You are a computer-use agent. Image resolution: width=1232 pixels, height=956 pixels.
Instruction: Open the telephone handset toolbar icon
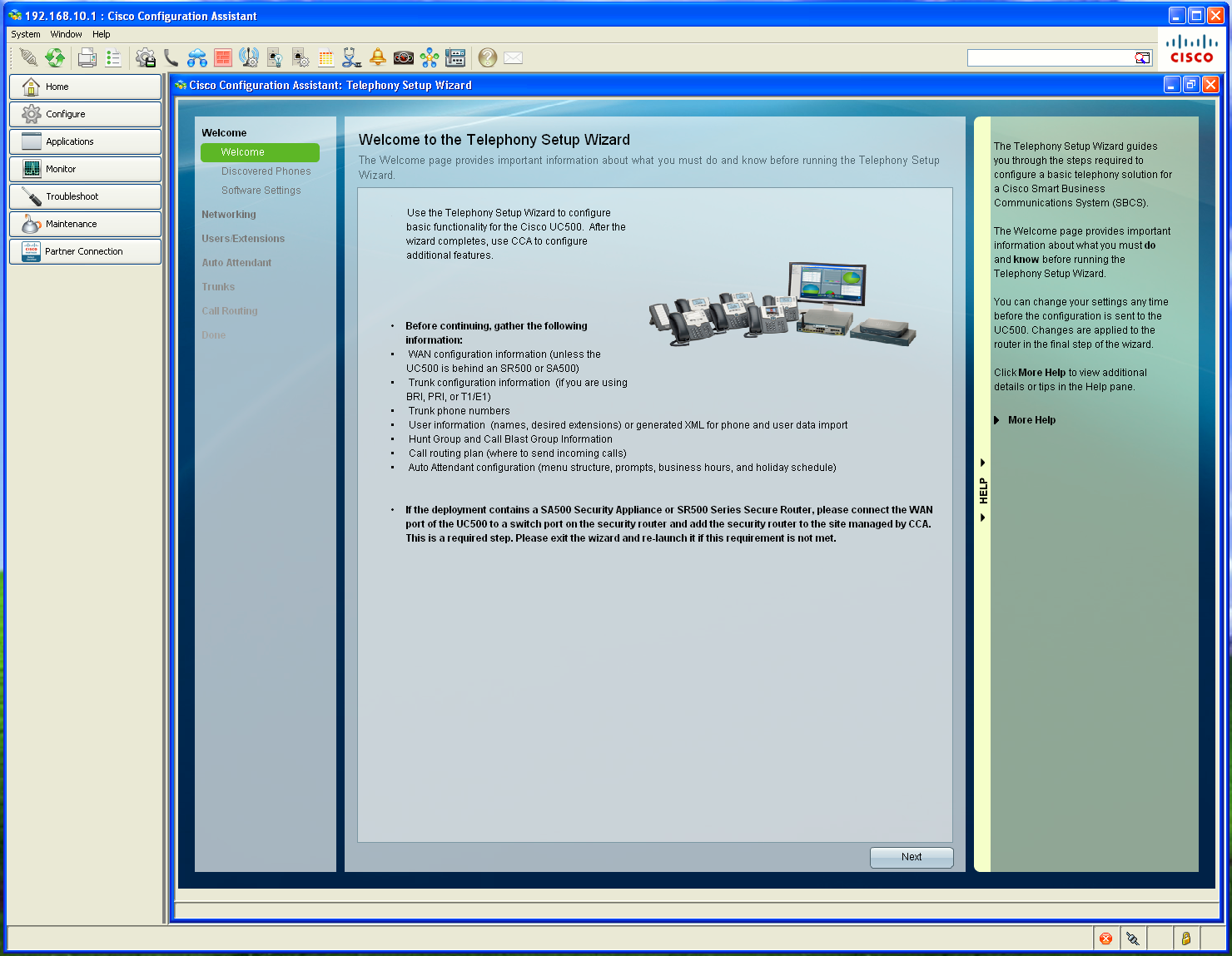click(x=171, y=57)
